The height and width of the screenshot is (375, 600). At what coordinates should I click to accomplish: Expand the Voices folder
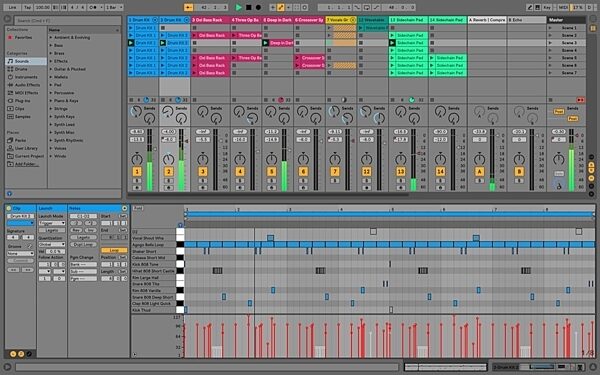click(x=51, y=148)
